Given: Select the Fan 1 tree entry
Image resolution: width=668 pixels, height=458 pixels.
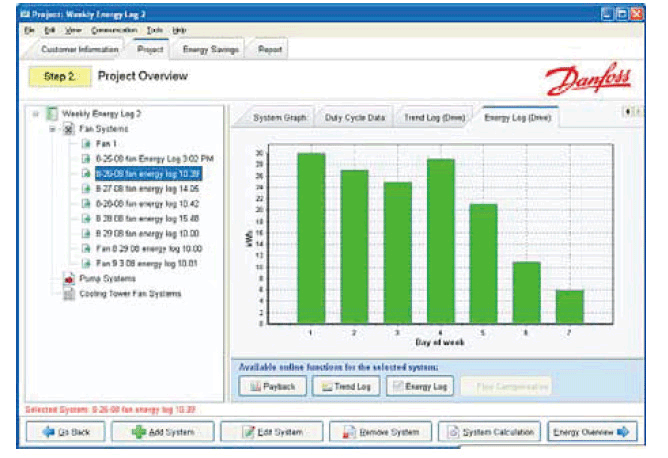Looking at the screenshot, I should coord(108,144).
